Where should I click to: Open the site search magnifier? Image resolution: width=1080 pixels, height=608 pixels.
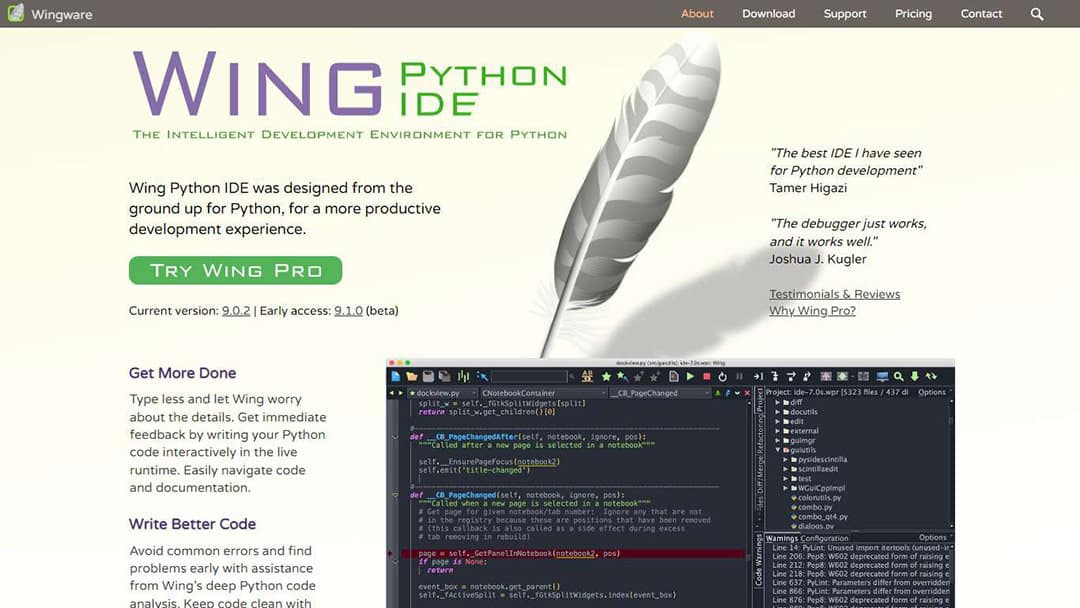[x=1037, y=14]
